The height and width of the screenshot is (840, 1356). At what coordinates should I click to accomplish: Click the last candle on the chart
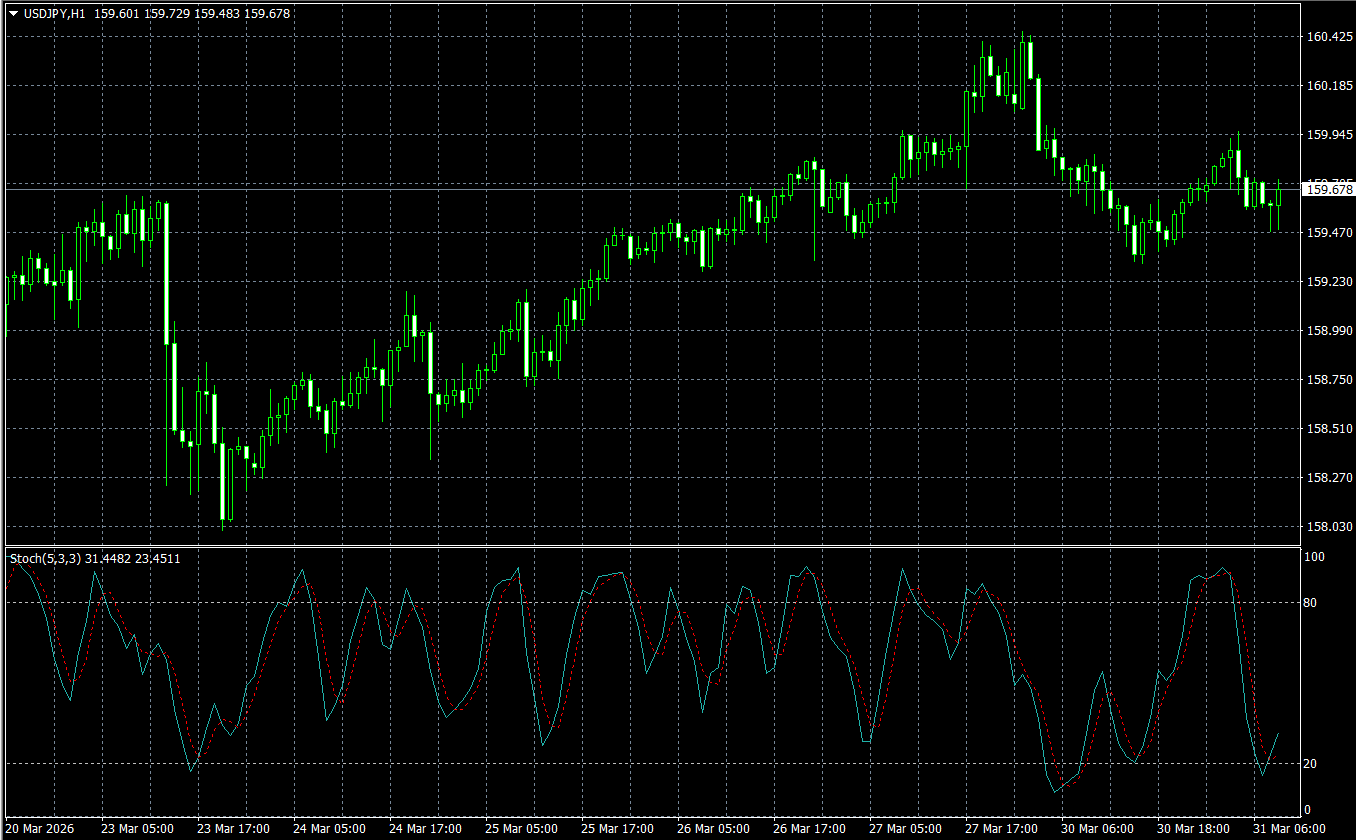coord(1278,197)
